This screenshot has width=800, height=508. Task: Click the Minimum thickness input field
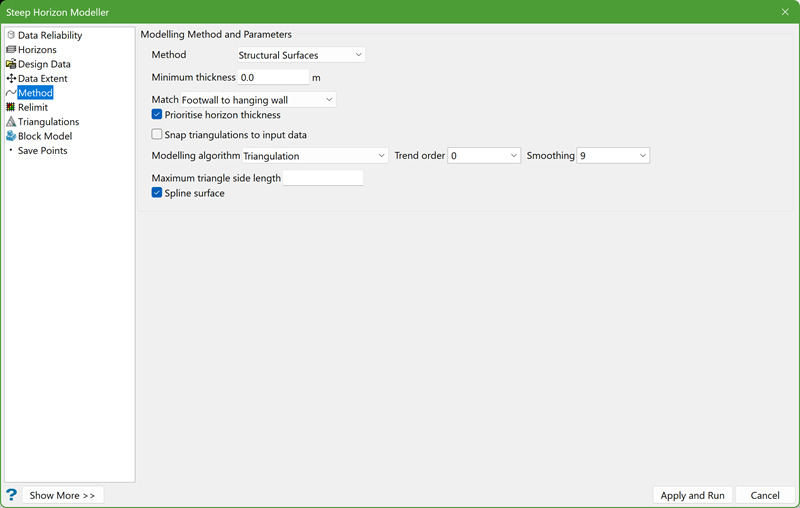[273, 77]
